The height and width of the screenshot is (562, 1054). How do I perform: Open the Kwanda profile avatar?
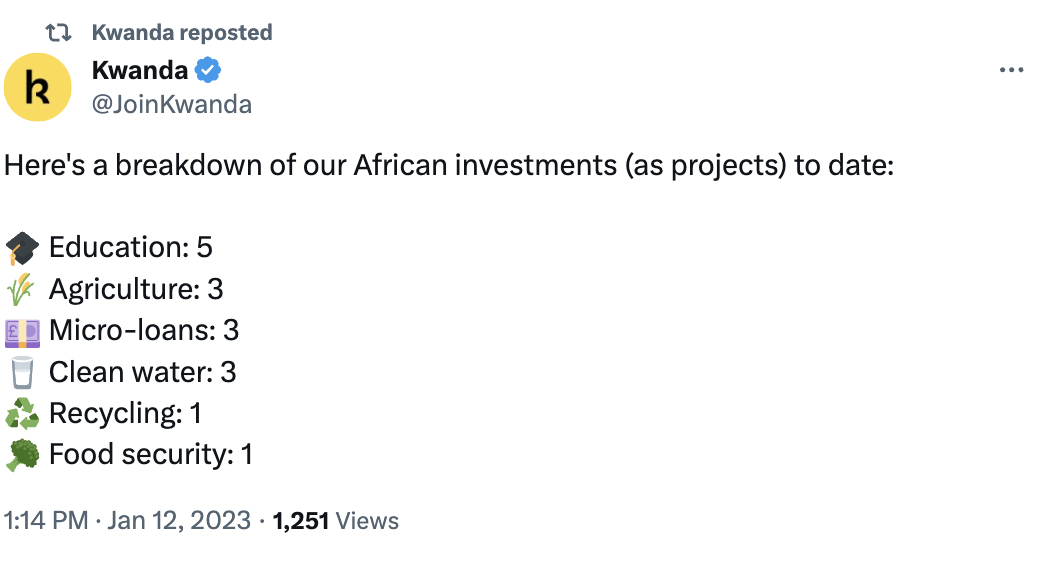pyautogui.click(x=38, y=87)
